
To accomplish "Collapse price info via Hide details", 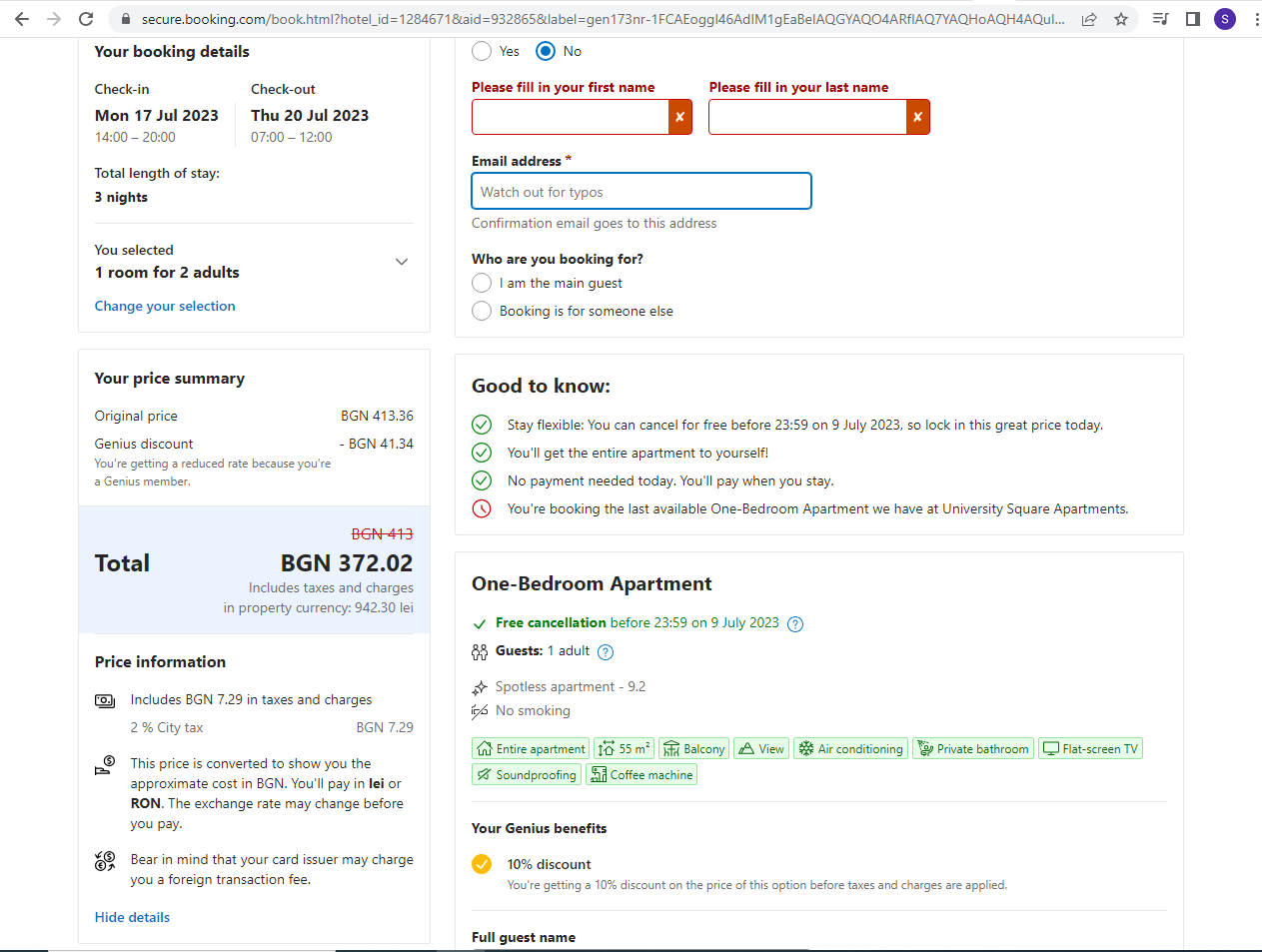I will click(132, 917).
